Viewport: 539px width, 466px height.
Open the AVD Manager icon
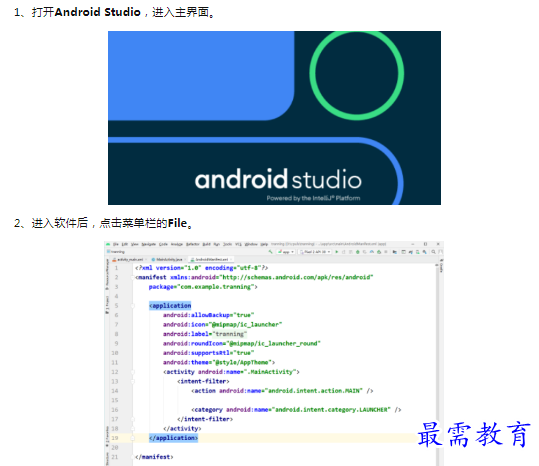[418, 252]
